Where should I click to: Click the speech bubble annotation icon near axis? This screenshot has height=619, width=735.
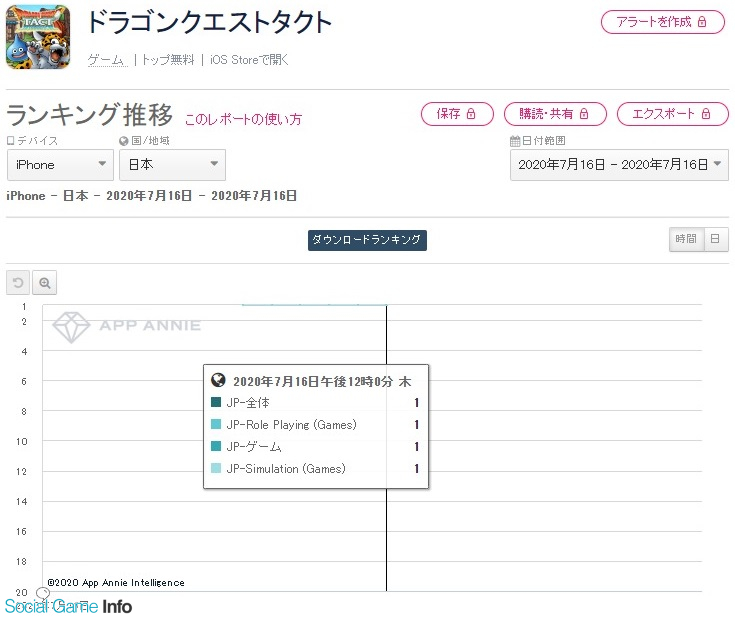click(43, 594)
